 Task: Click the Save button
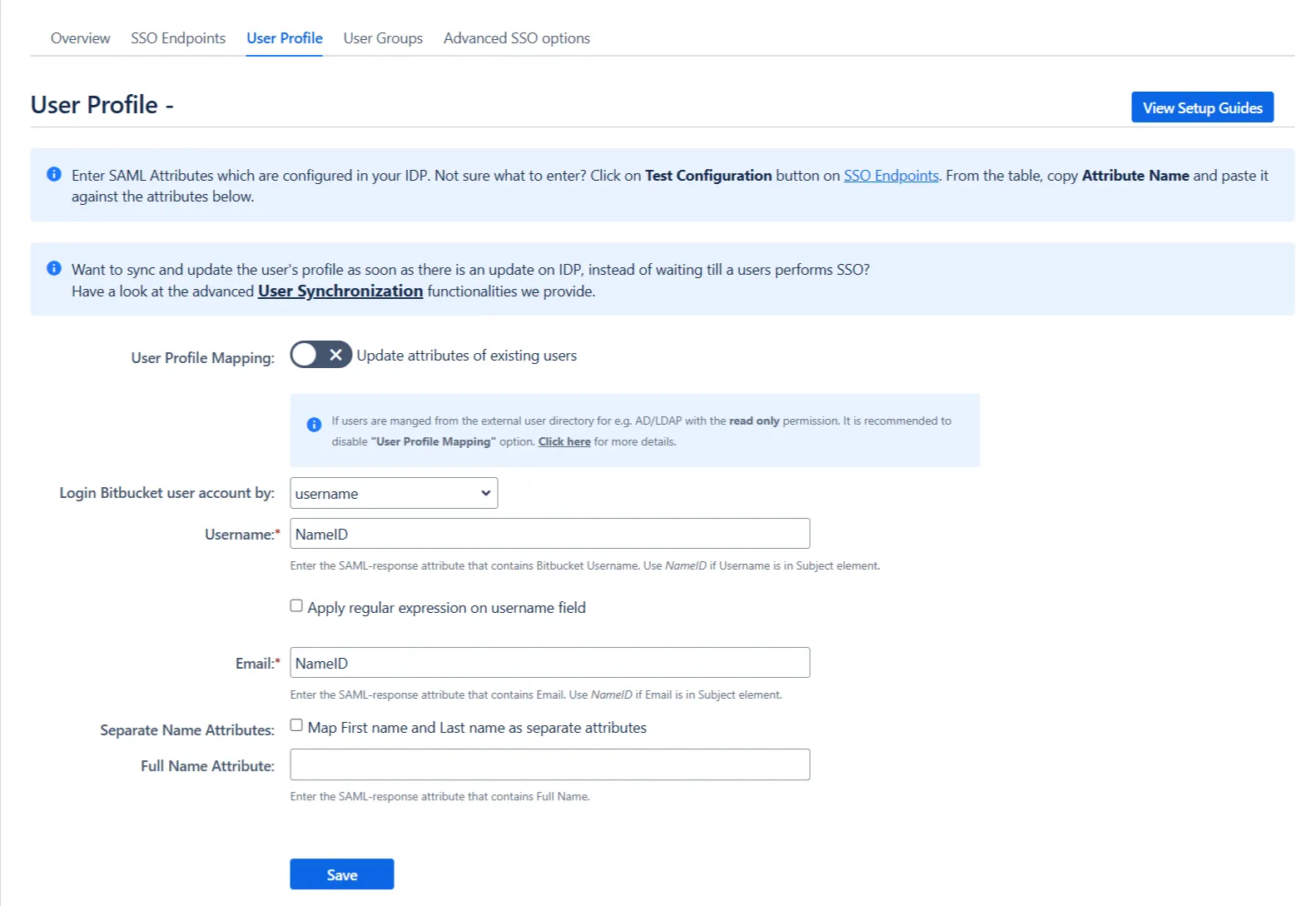coord(341,874)
